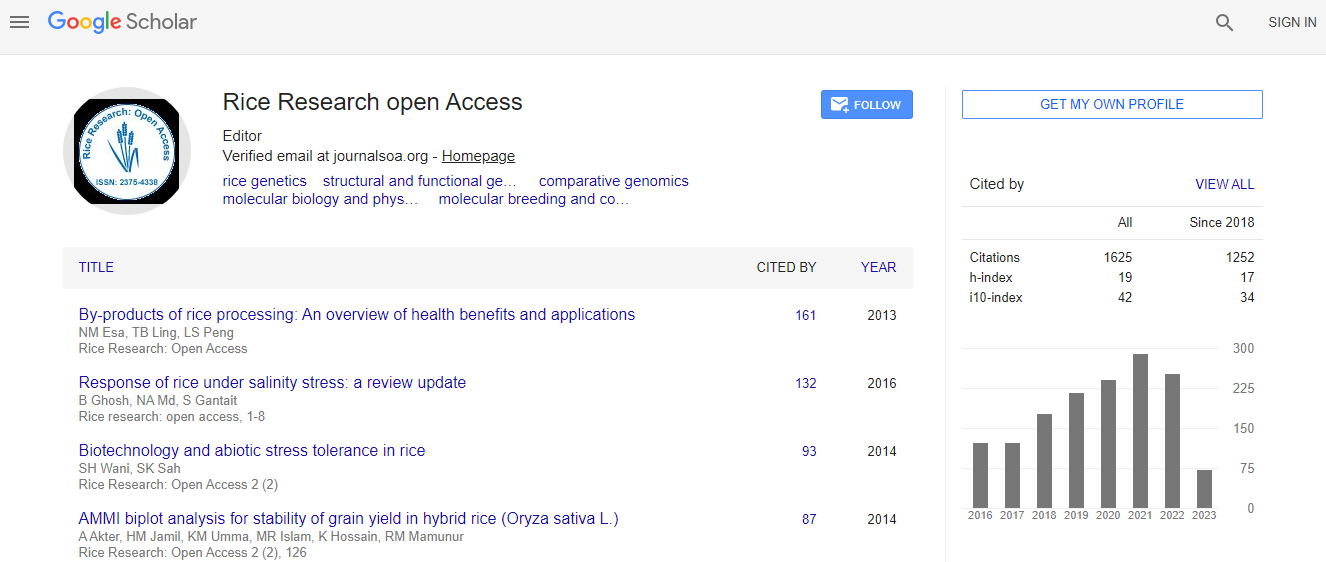Click the Rice Research profile picture

127,151
